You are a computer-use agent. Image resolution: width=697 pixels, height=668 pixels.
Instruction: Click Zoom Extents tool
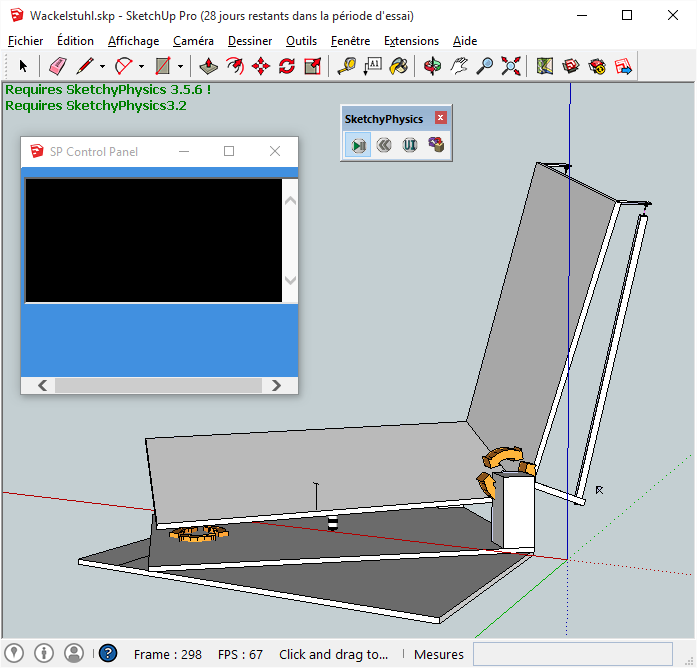click(511, 66)
